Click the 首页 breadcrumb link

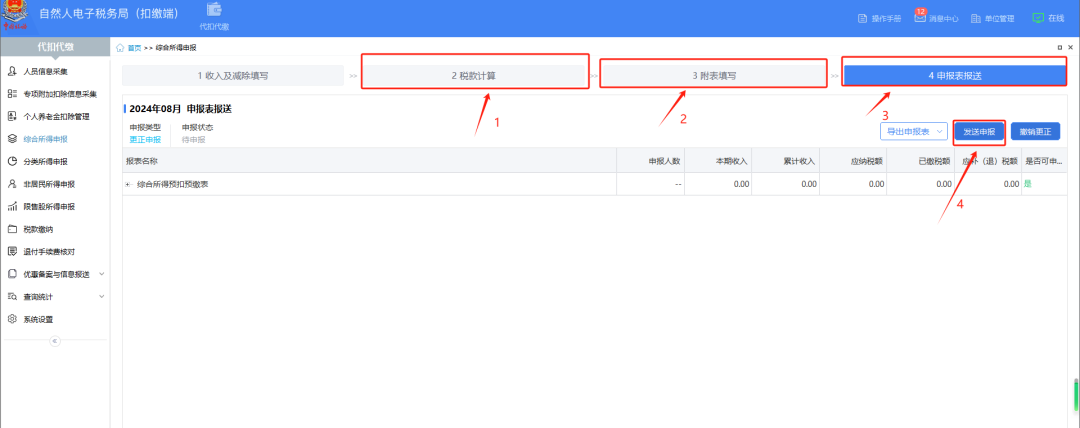[x=134, y=48]
